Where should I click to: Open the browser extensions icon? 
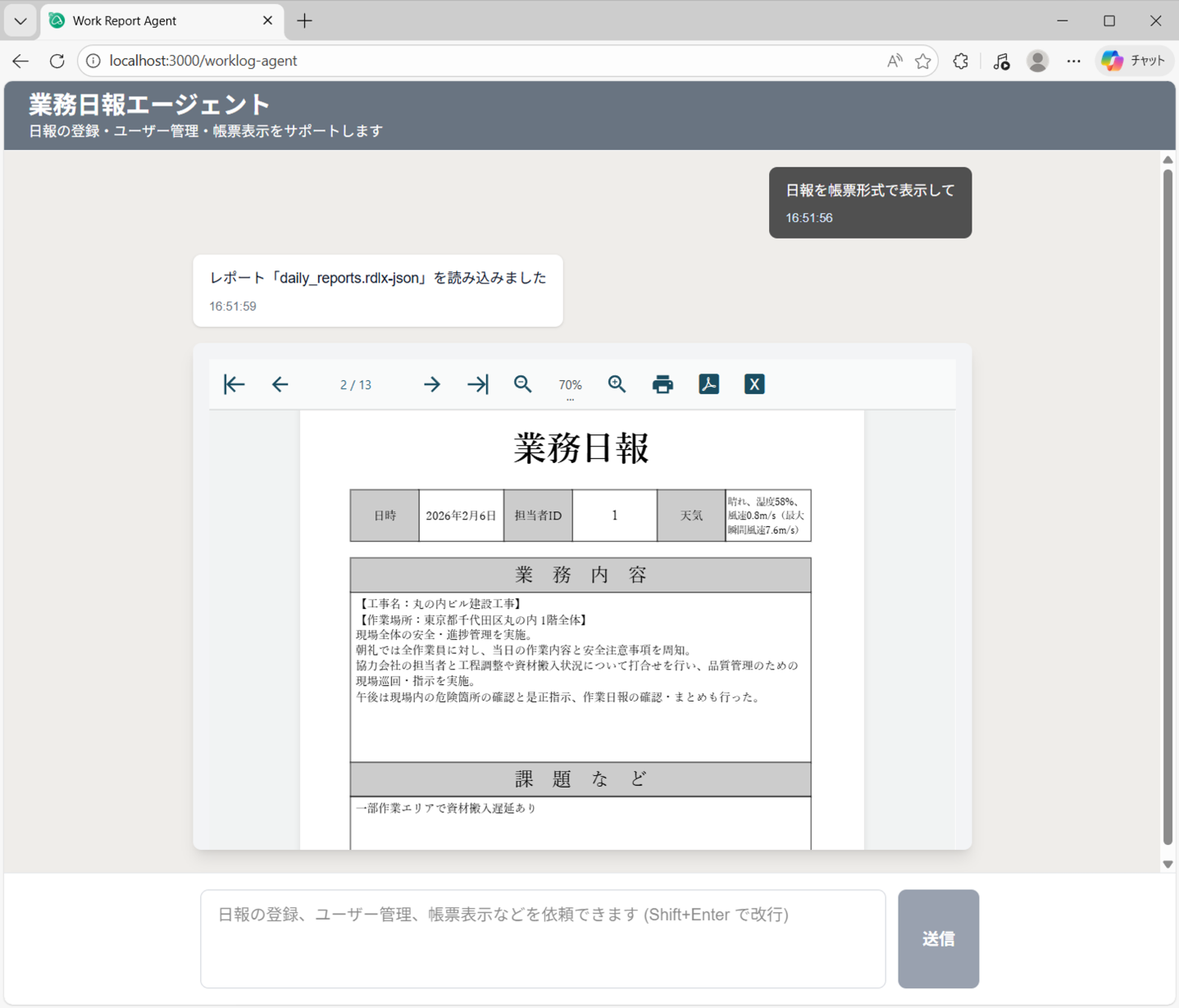click(x=960, y=60)
